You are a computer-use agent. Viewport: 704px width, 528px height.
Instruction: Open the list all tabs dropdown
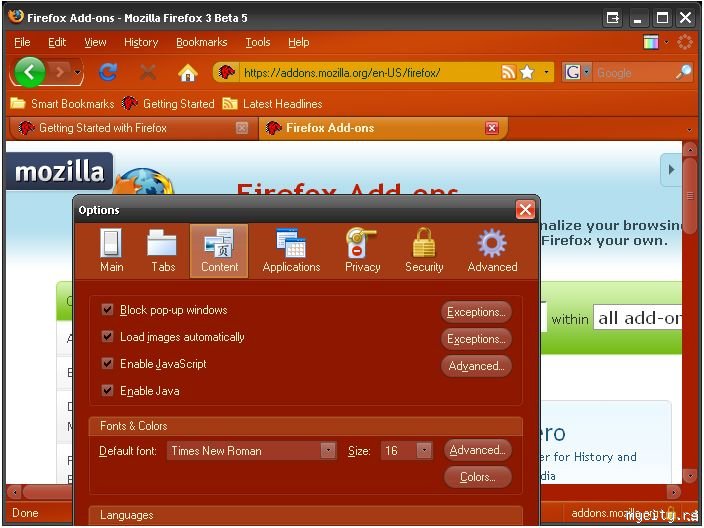(690, 130)
